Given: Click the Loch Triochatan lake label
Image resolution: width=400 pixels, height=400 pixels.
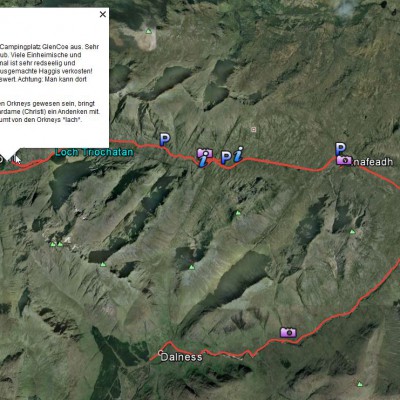Looking at the screenshot, I should (x=94, y=152).
